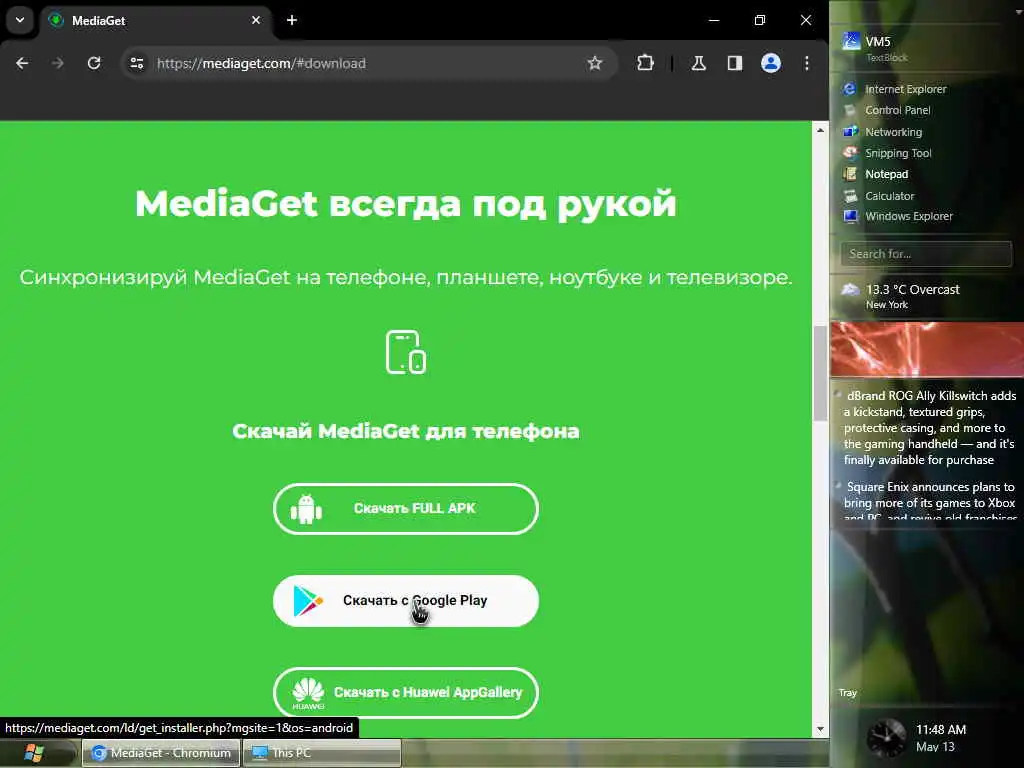Open the Windows Start button

(34, 753)
